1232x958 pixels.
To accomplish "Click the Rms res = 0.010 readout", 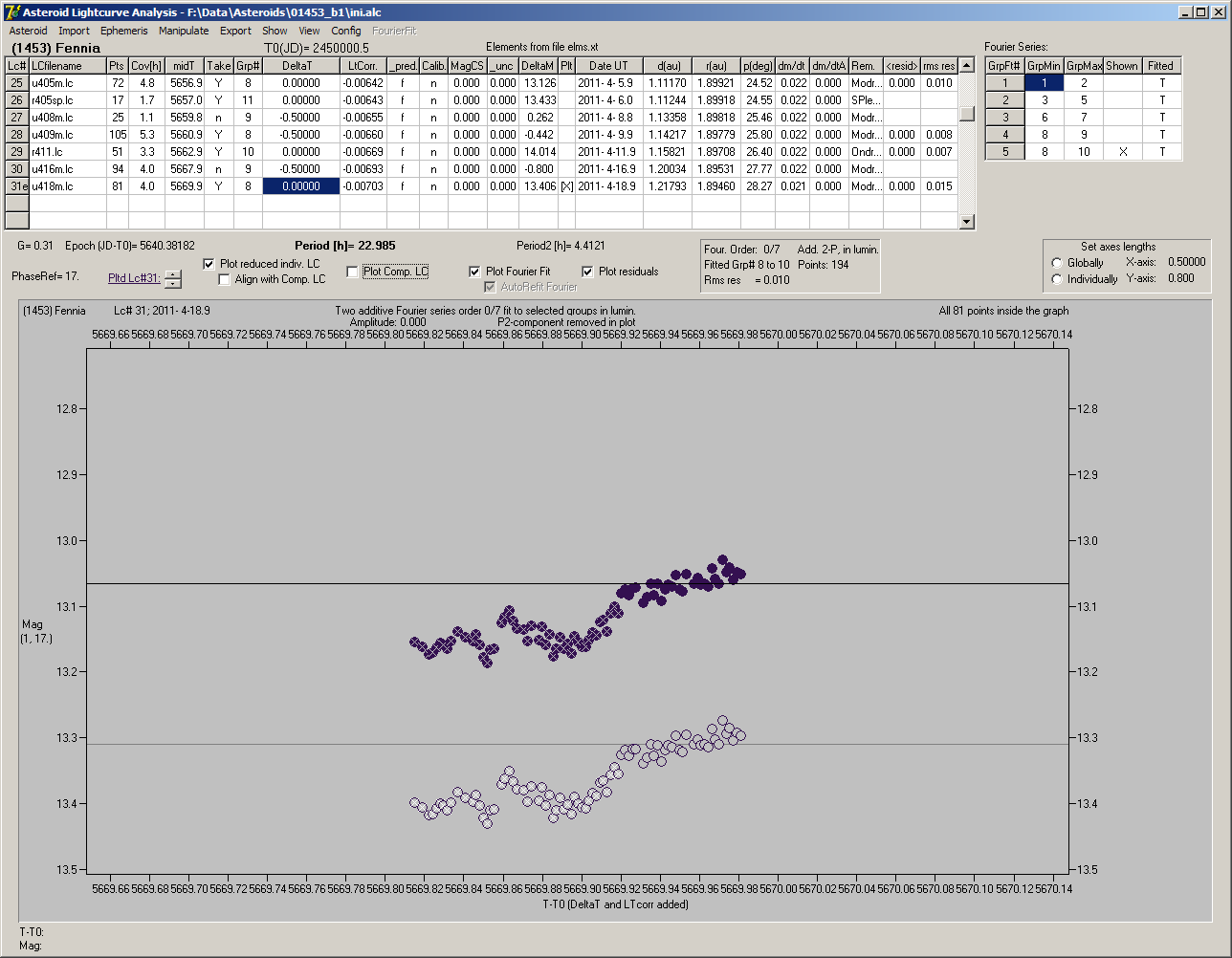I will pos(748,280).
